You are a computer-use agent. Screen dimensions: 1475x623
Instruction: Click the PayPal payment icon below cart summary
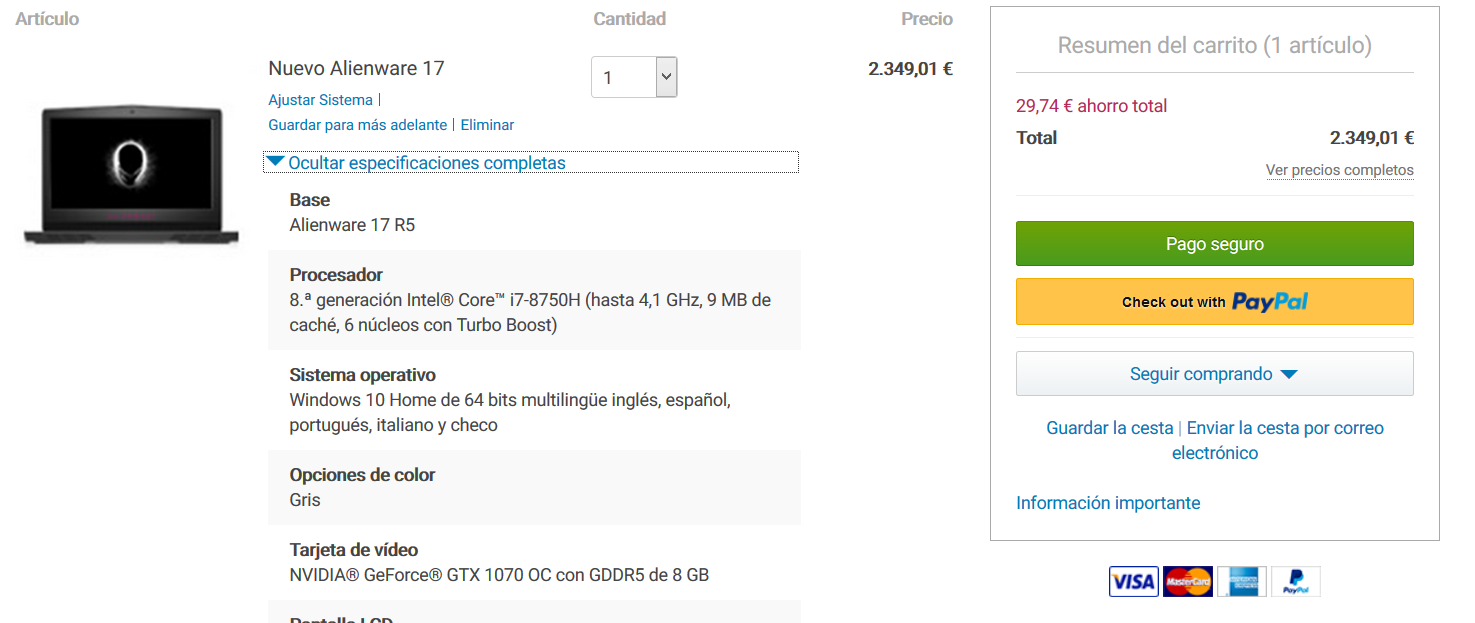click(x=1296, y=581)
